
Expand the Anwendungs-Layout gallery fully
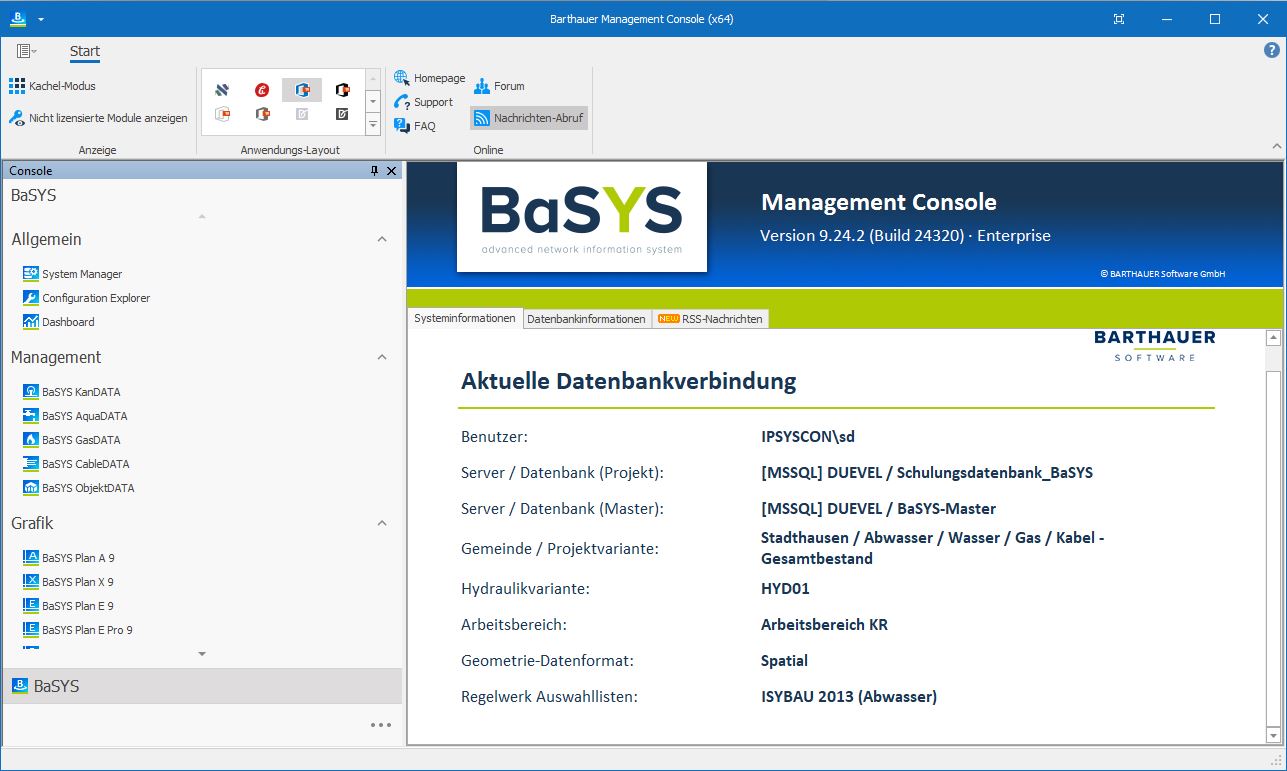[x=373, y=126]
